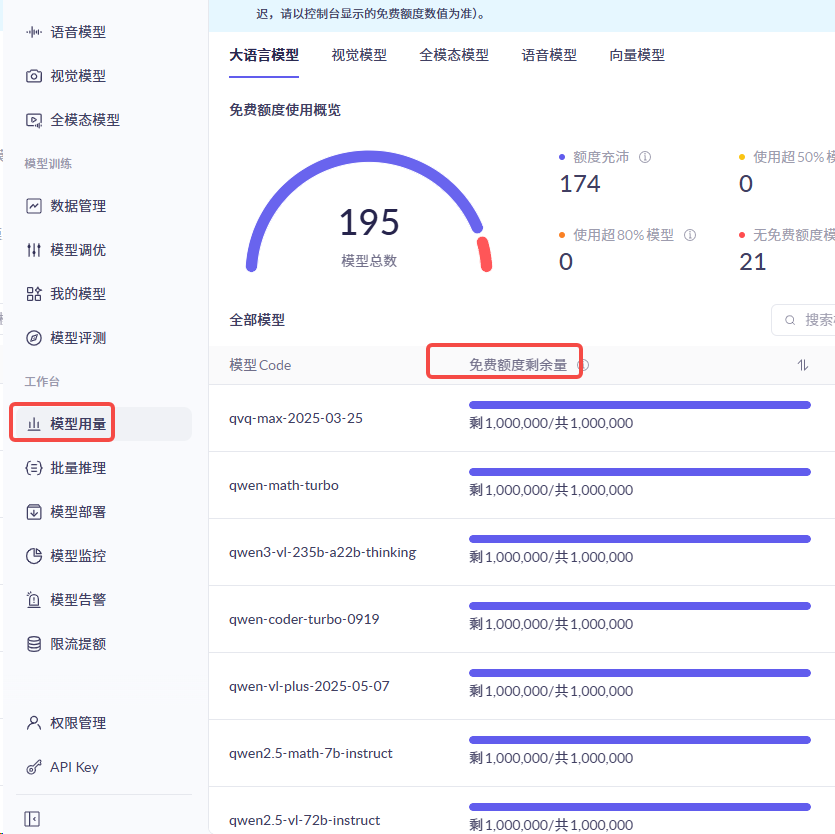Click the 模型 Code column header

coord(260,365)
